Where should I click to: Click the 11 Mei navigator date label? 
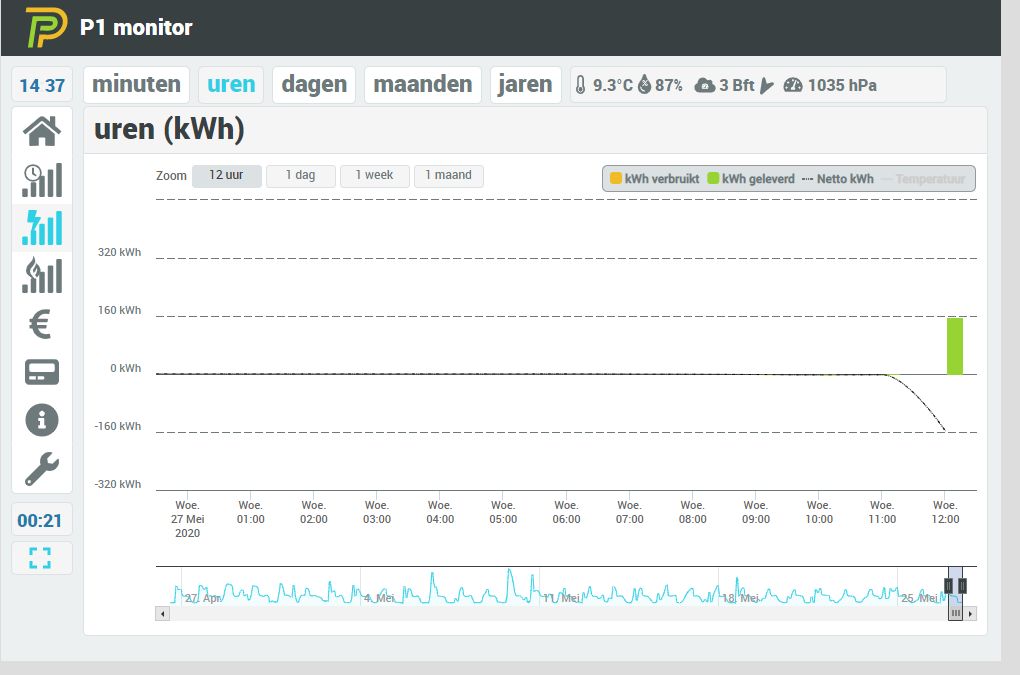click(x=561, y=598)
